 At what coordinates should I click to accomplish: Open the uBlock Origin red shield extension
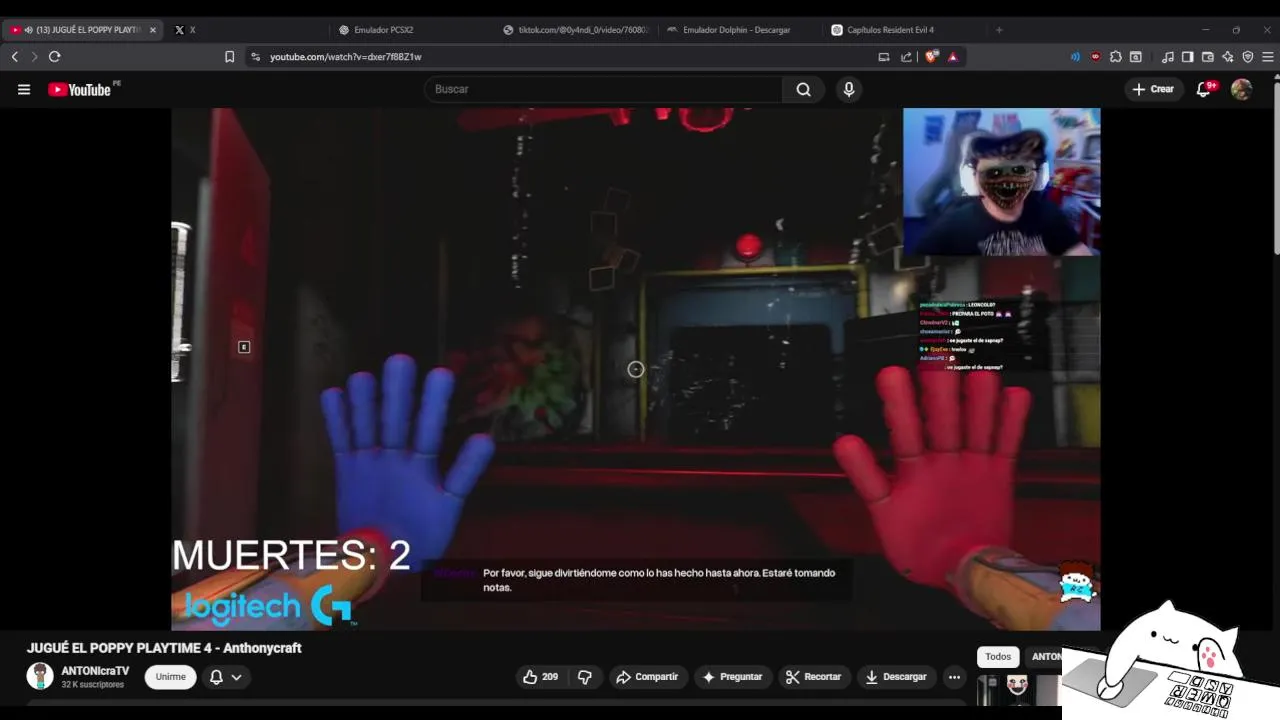click(x=1096, y=57)
